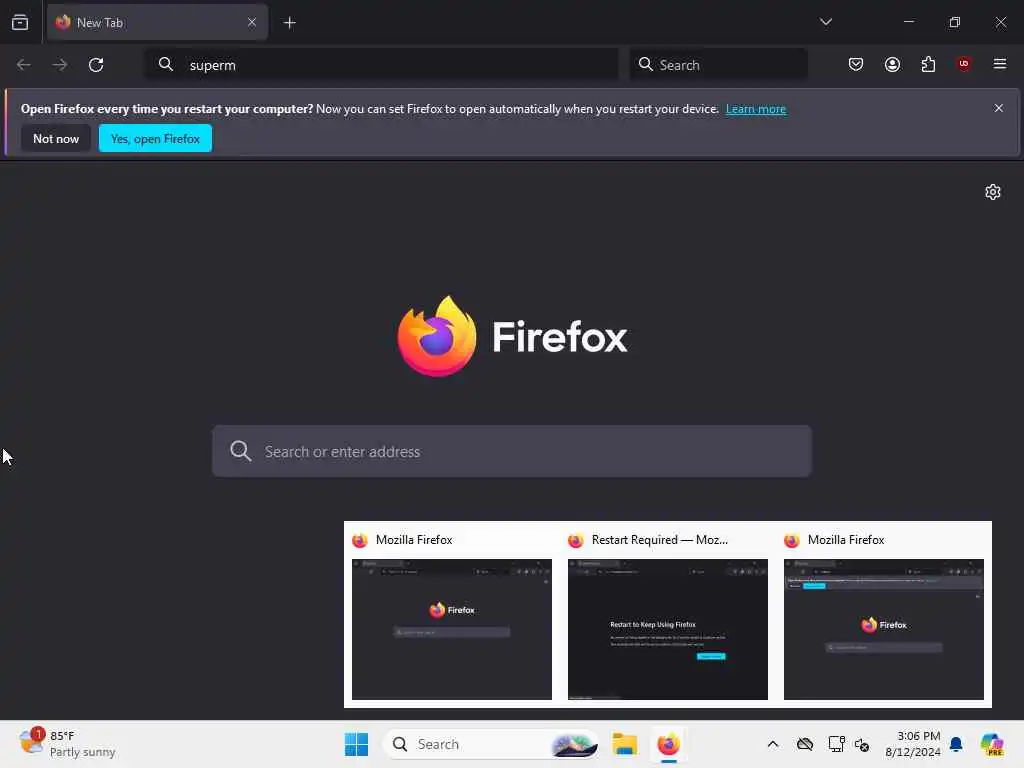Screen dimensions: 1024x768
Task: Click the Search or enter address field
Action: (x=512, y=451)
